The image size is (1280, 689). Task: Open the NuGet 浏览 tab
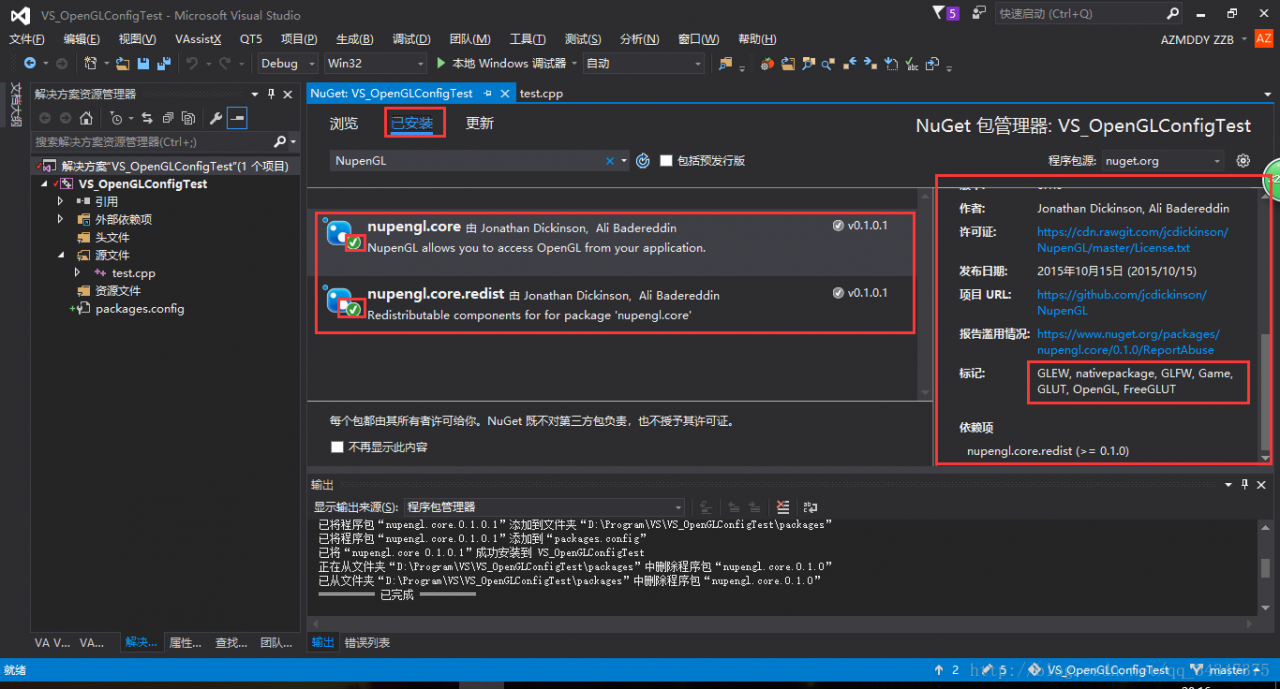click(343, 123)
